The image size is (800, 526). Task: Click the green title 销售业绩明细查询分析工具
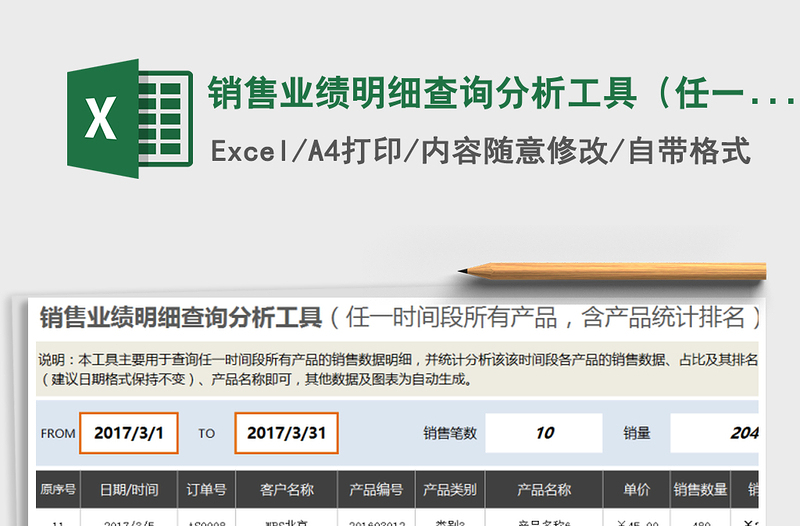[422, 93]
